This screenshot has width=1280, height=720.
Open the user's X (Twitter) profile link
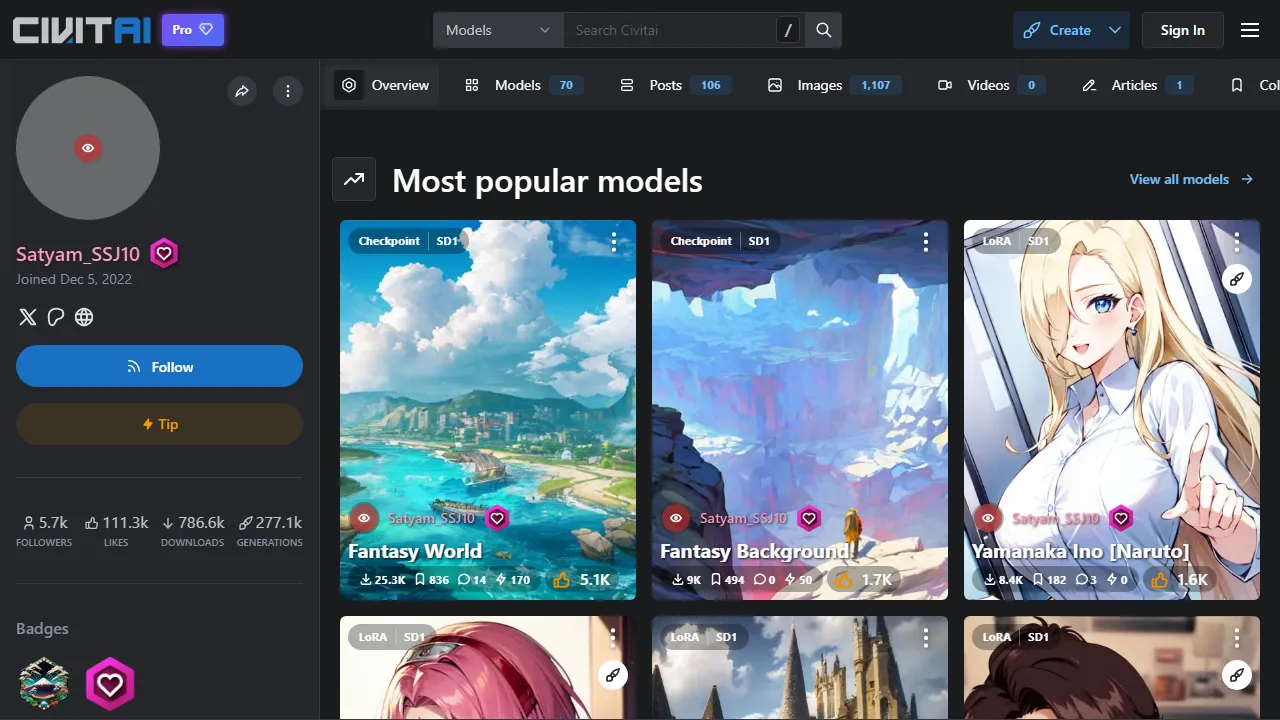27,317
